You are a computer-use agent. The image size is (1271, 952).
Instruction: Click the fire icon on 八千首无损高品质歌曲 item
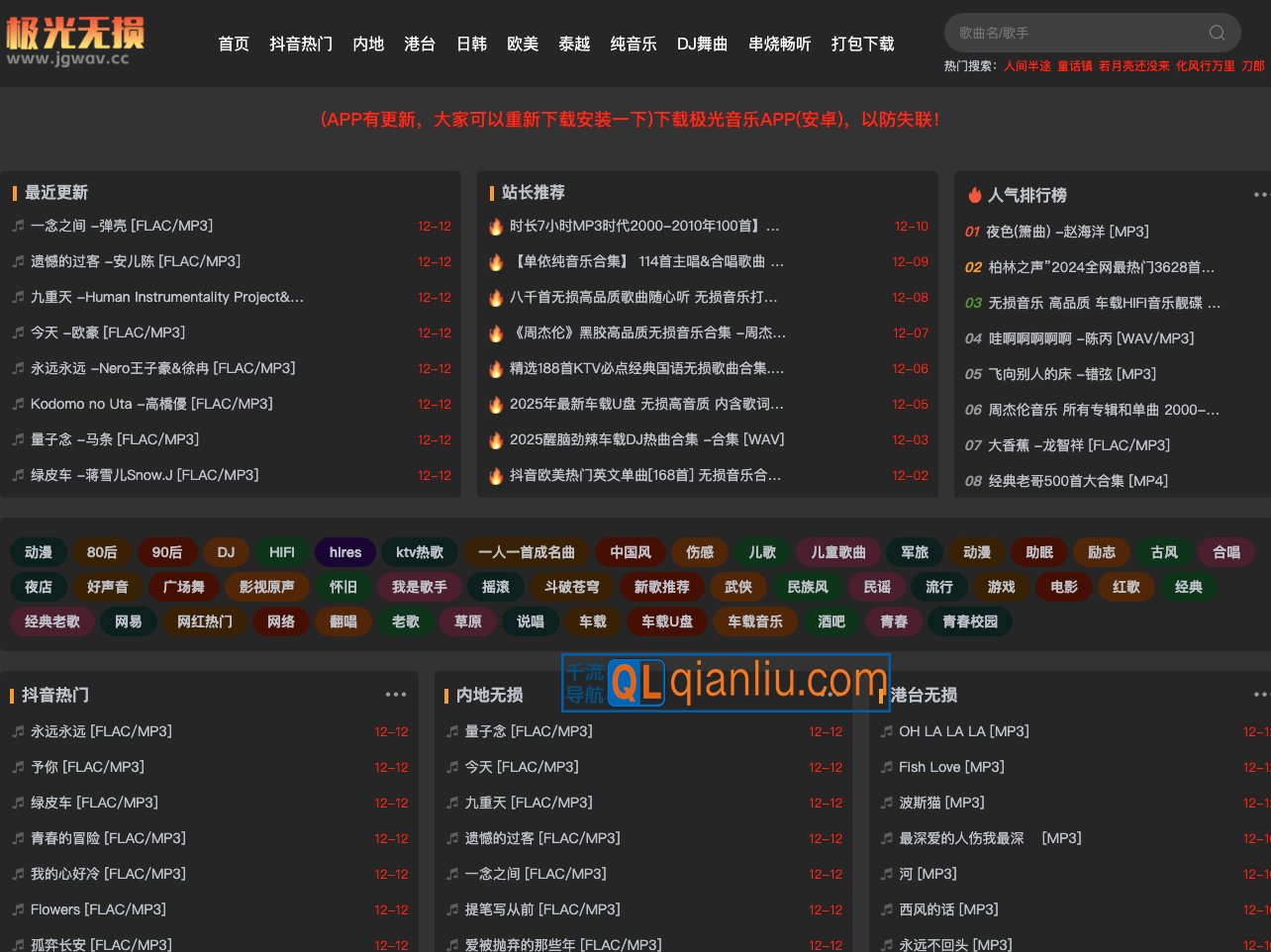coord(496,297)
